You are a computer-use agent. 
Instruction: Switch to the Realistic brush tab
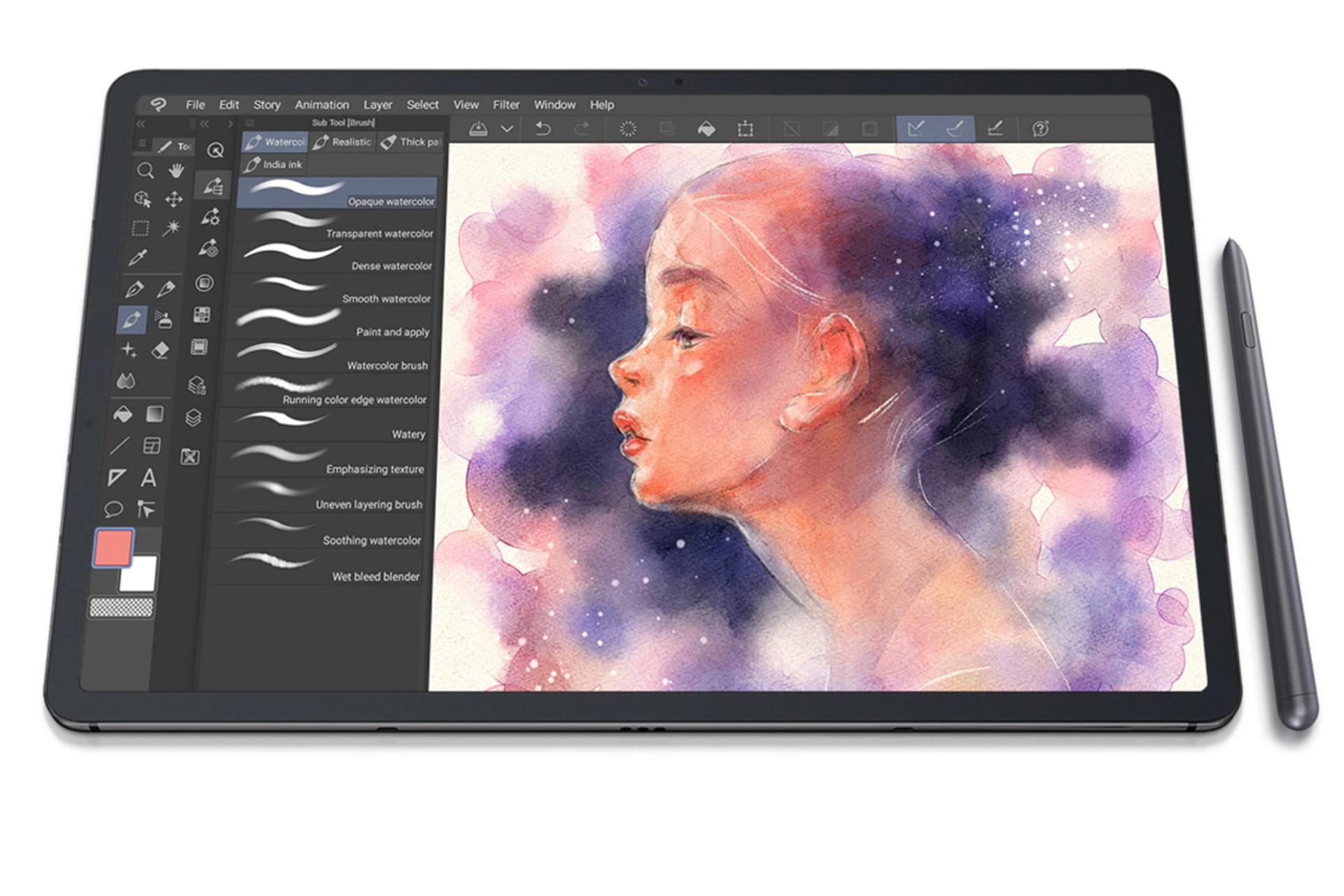pyautogui.click(x=343, y=142)
